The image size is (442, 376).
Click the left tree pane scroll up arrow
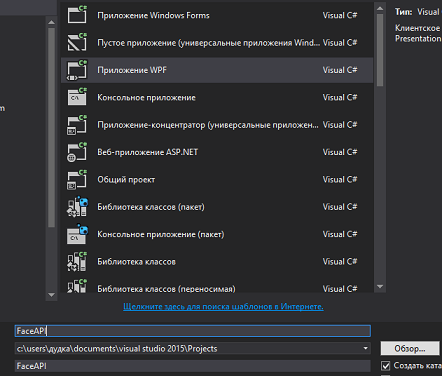(51, 22)
